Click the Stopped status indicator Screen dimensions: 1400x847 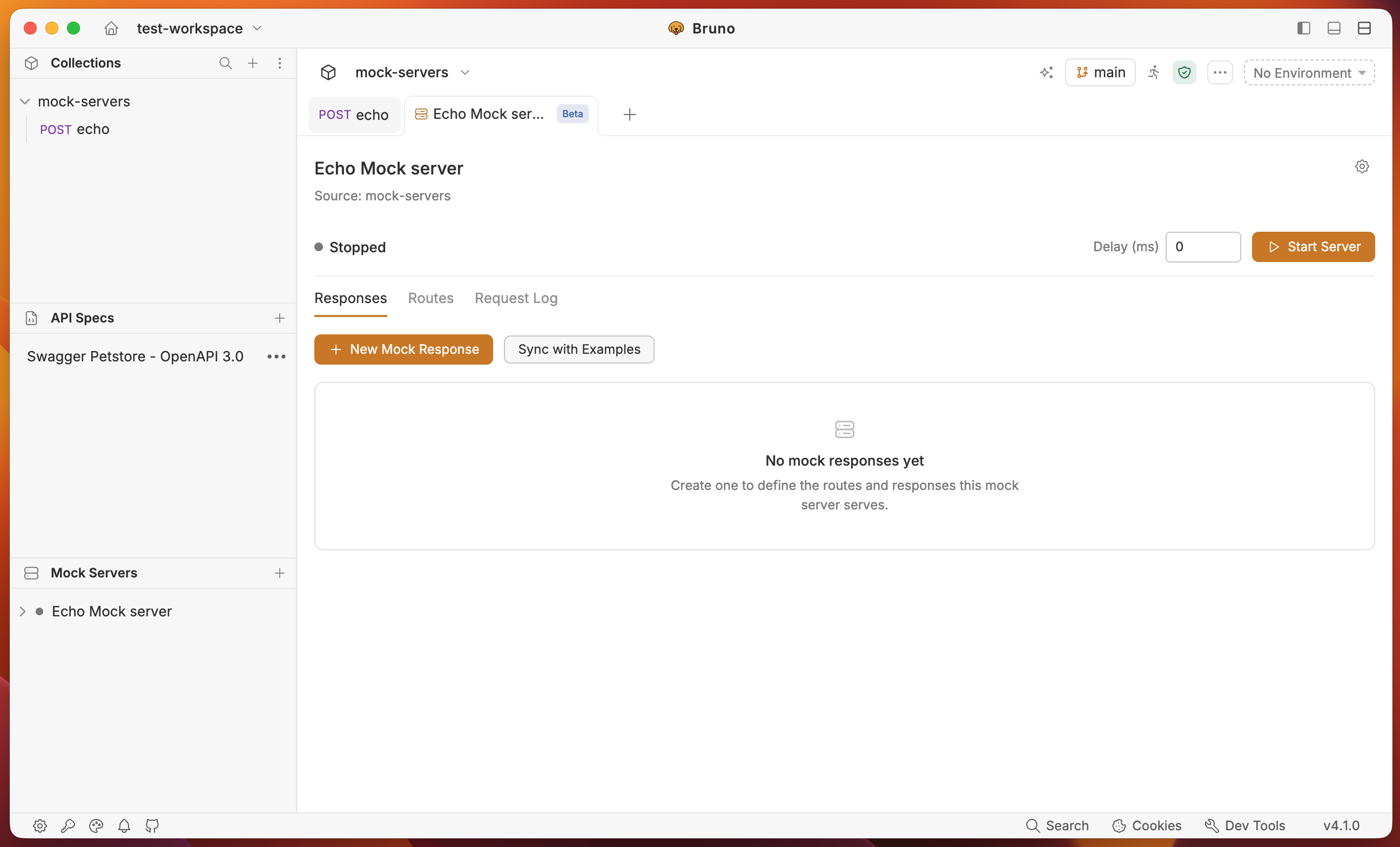pyautogui.click(x=350, y=247)
